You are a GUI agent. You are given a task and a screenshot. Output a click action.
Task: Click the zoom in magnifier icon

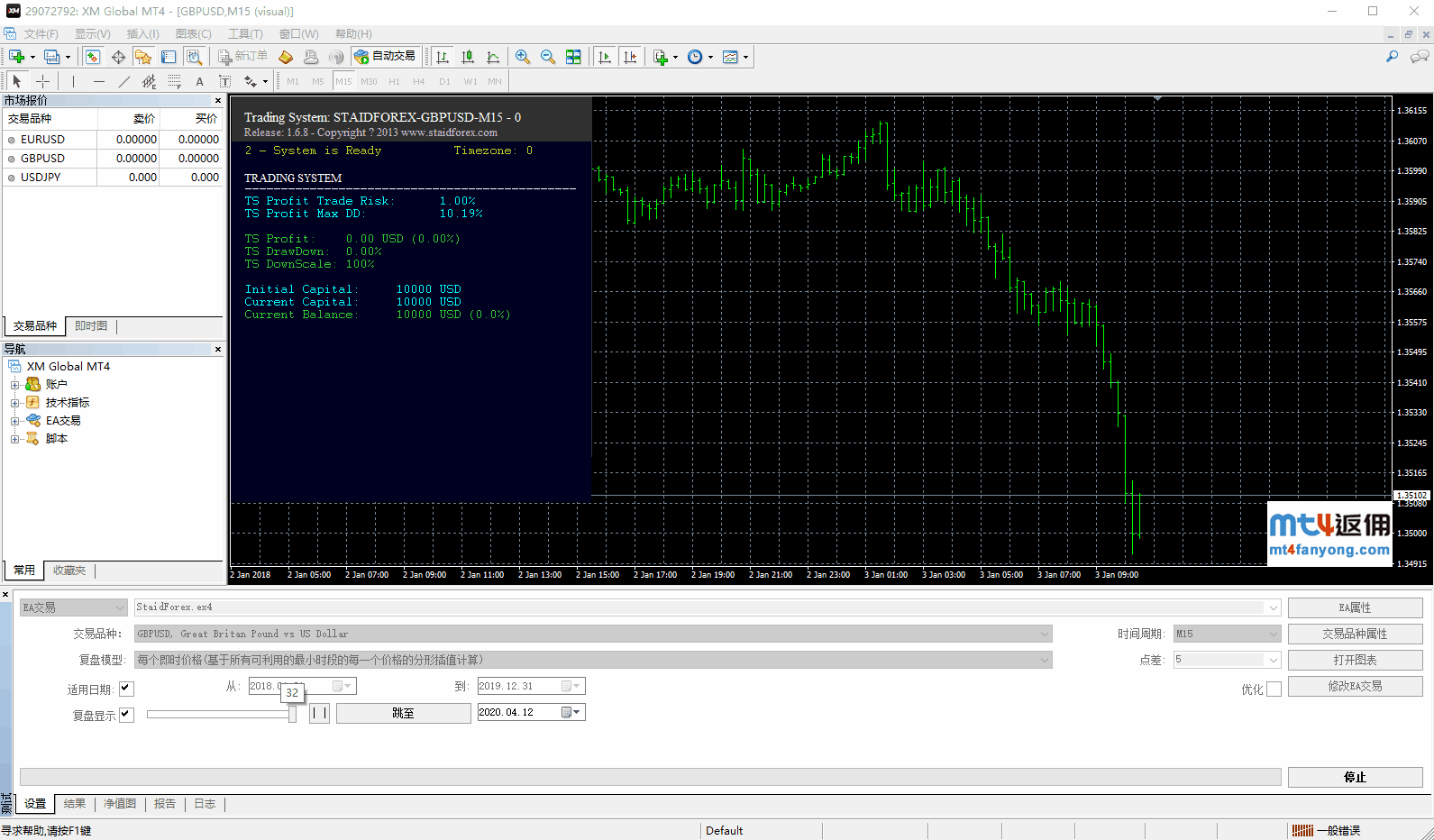pyautogui.click(x=522, y=57)
